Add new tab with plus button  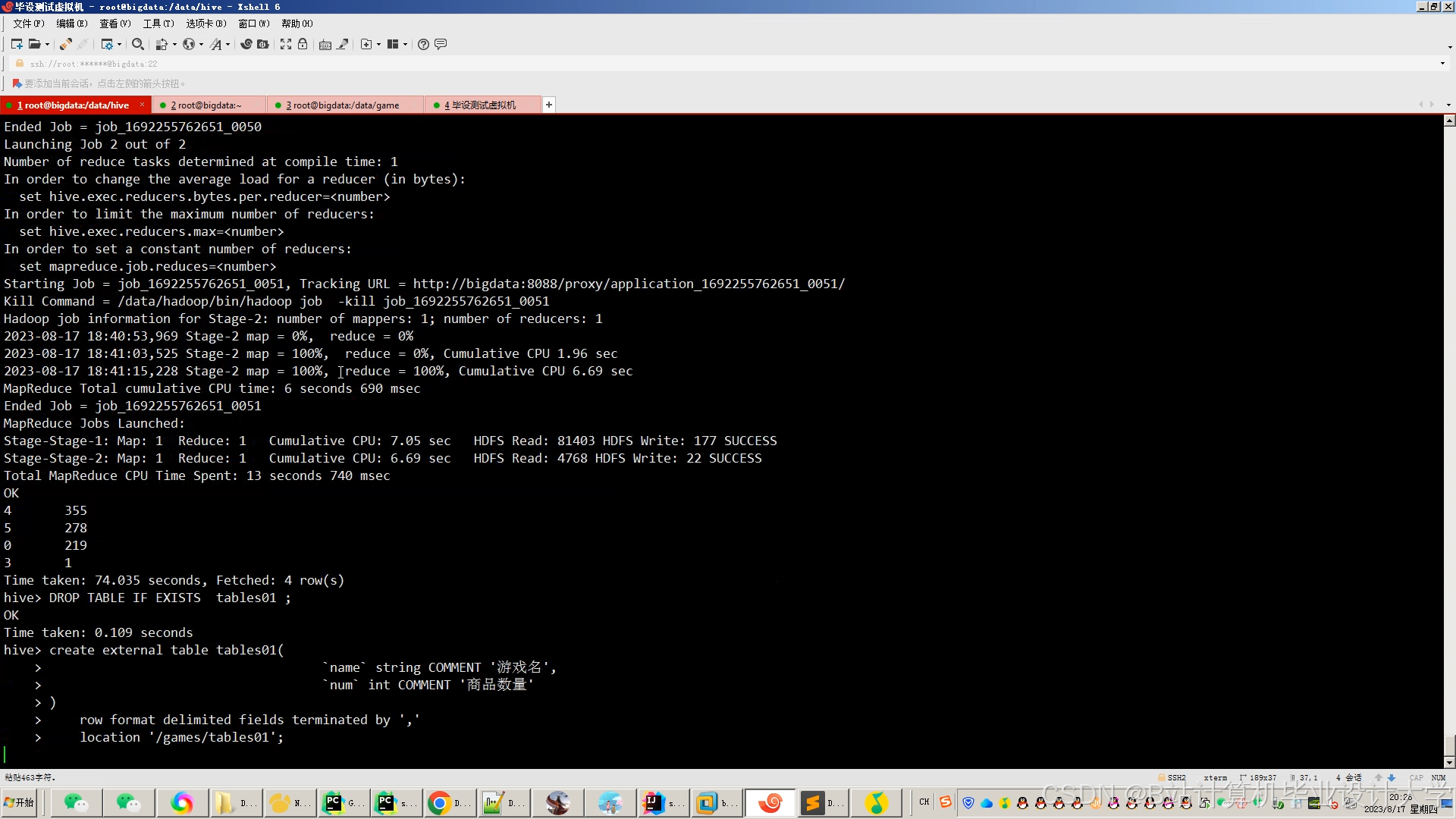(549, 105)
